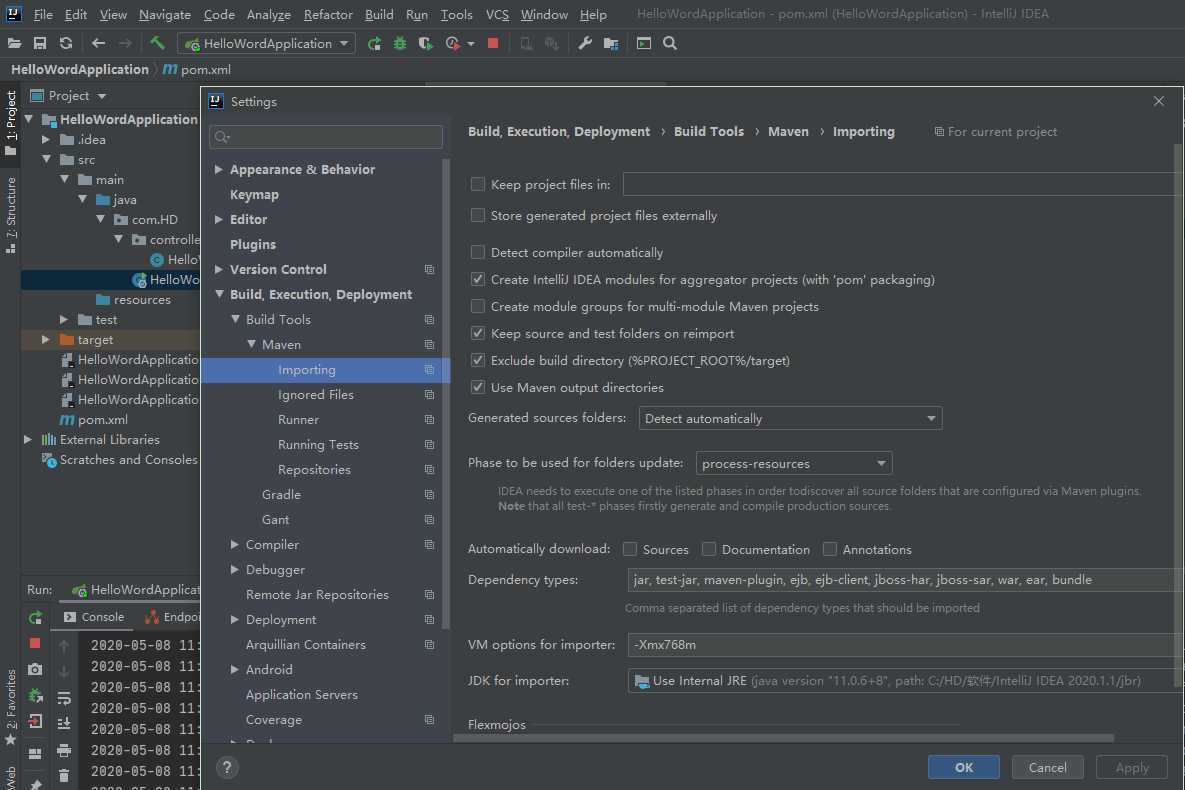Click the trash clear console icon
The width and height of the screenshot is (1185, 790).
(64, 776)
